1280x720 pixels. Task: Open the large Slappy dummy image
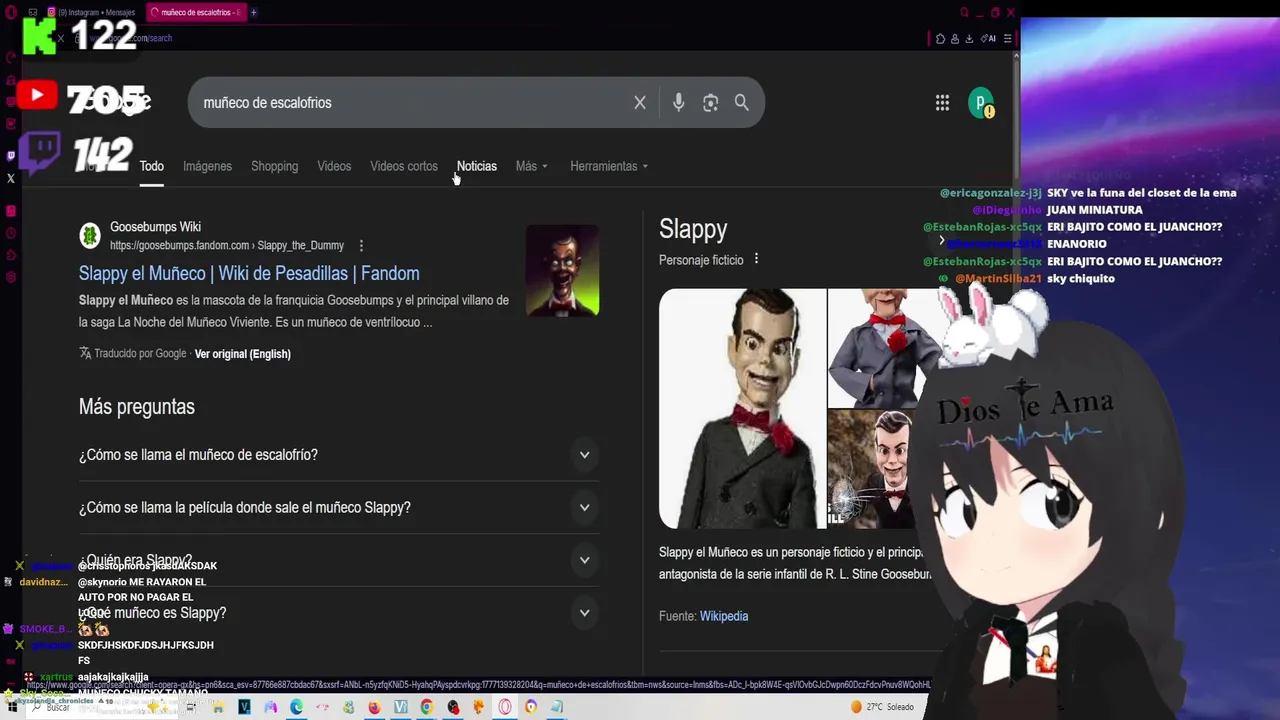tap(742, 408)
